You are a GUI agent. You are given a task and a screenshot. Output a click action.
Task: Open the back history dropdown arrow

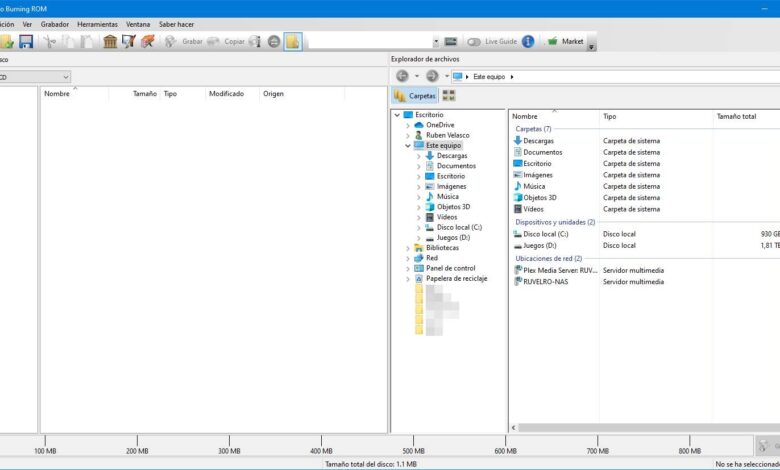click(417, 76)
